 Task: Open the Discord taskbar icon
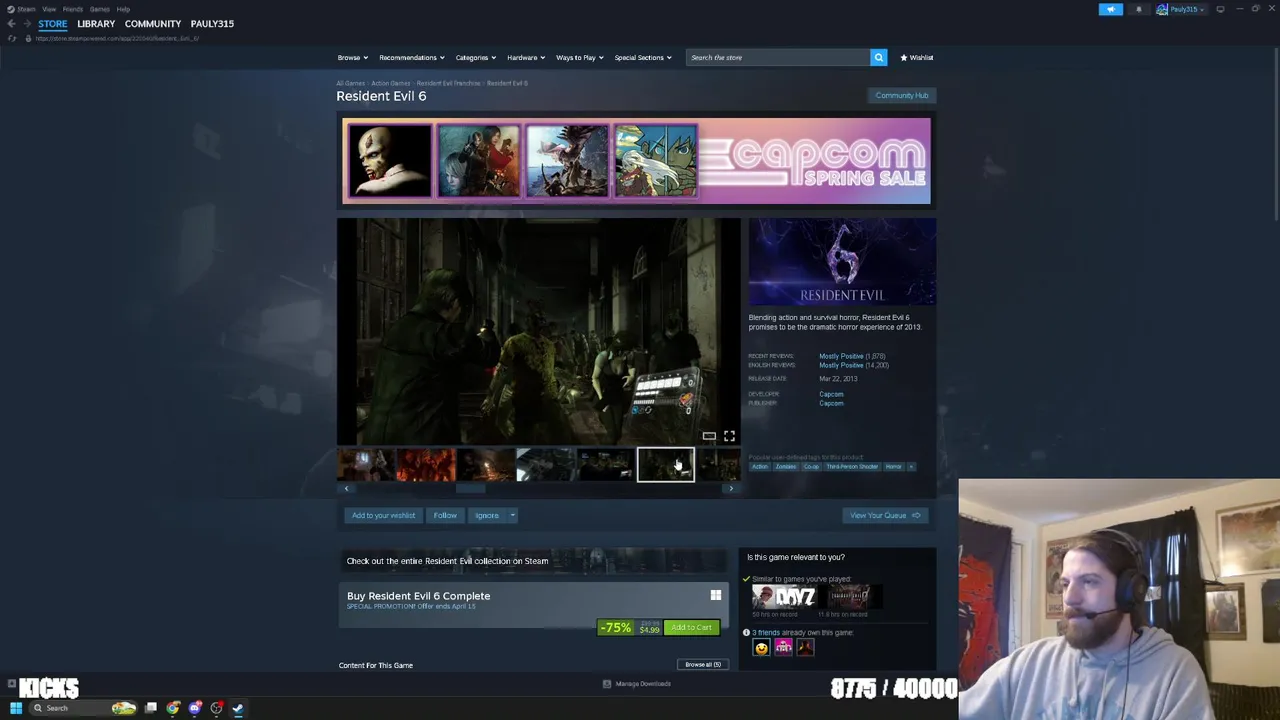point(195,708)
